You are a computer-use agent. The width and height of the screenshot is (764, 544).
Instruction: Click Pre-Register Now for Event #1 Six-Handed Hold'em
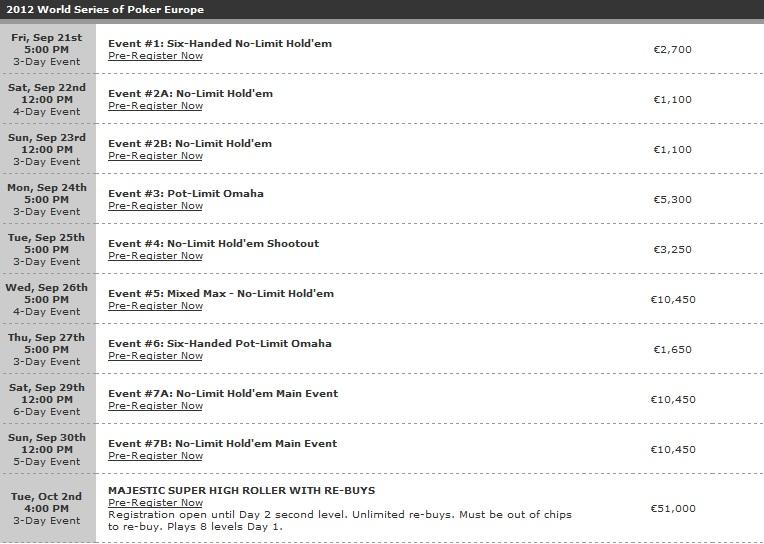155,56
